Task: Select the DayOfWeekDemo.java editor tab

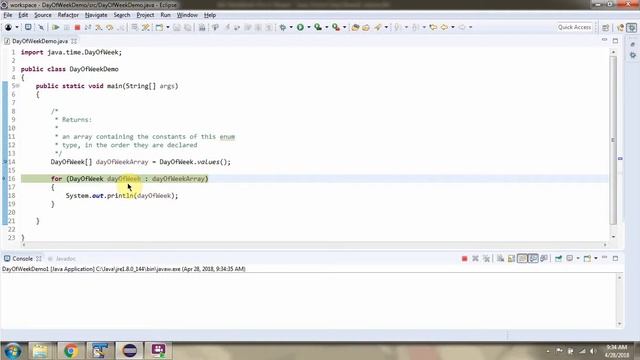Action: pyautogui.click(x=40, y=41)
